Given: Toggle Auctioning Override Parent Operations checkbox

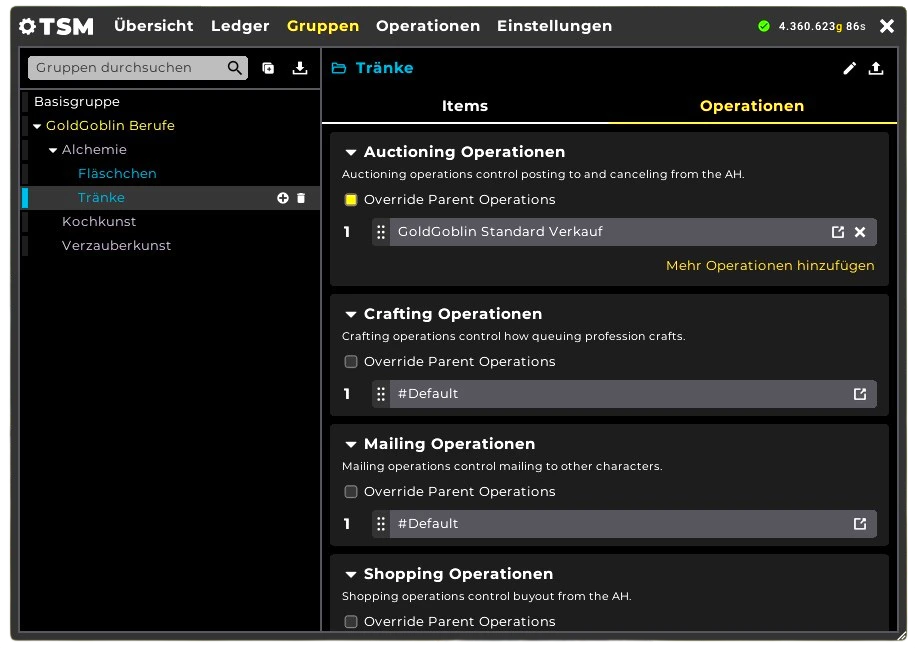Looking at the screenshot, I should coord(351,200).
